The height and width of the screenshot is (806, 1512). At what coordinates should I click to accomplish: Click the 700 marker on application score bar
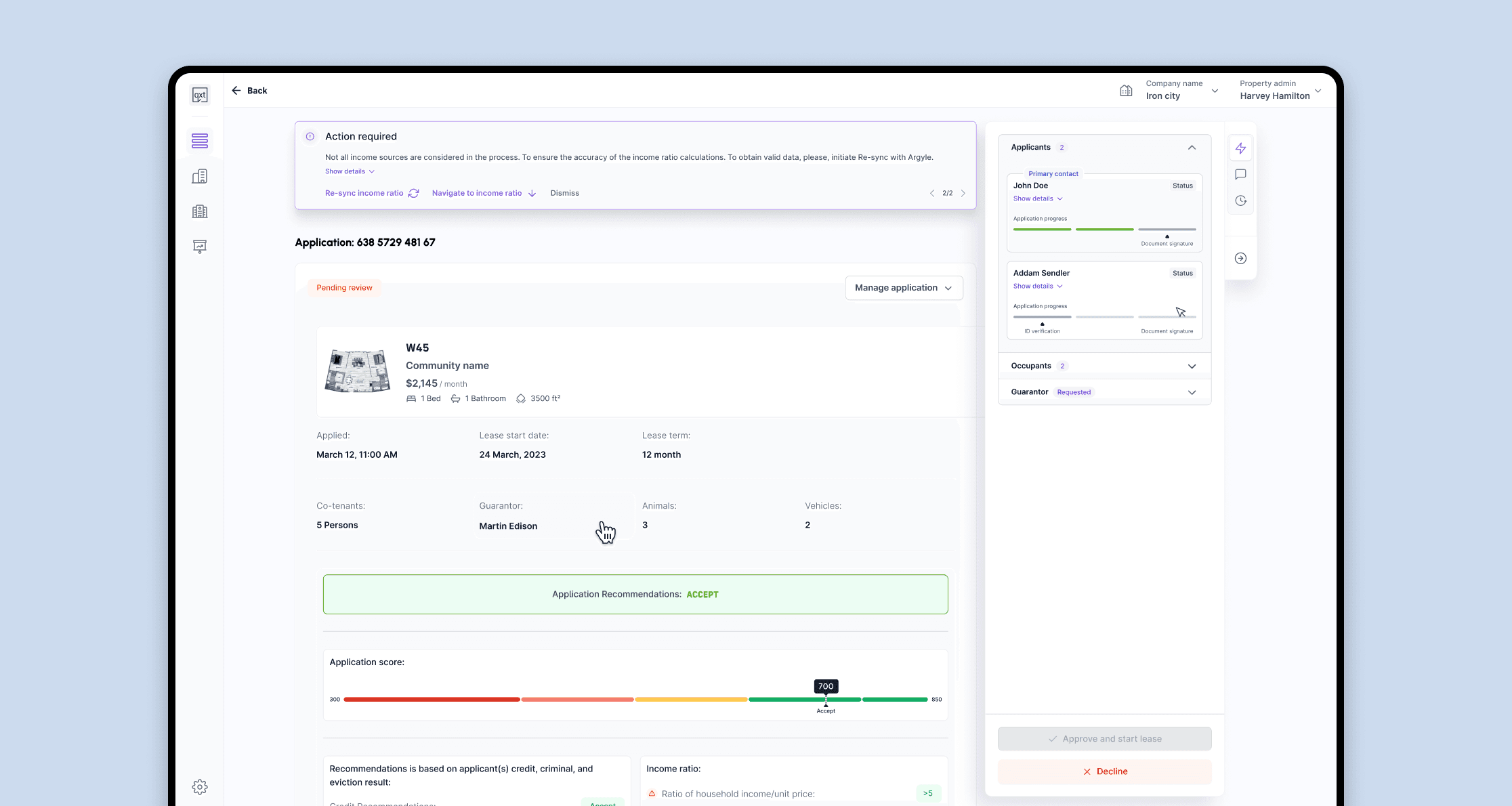pos(826,687)
